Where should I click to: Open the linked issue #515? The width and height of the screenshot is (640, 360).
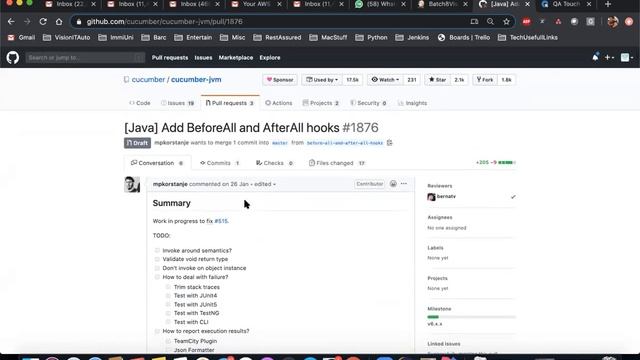(221, 221)
